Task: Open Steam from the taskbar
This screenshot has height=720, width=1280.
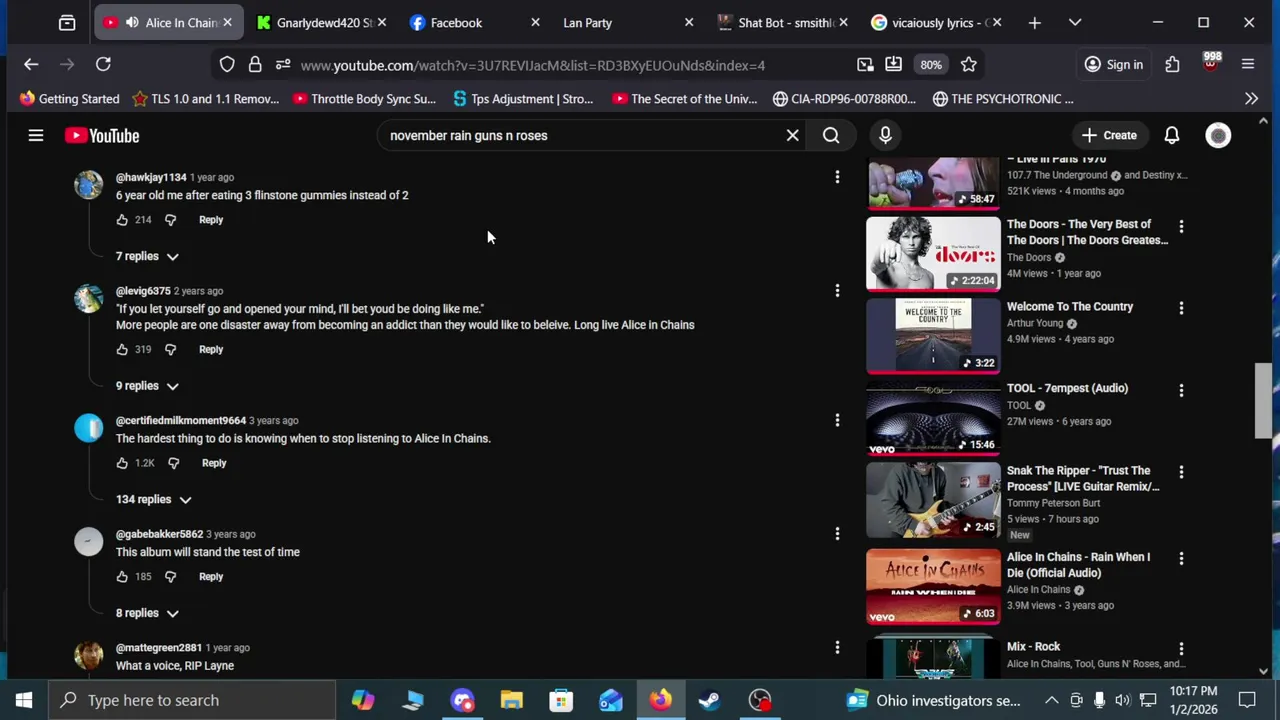Action: (709, 700)
